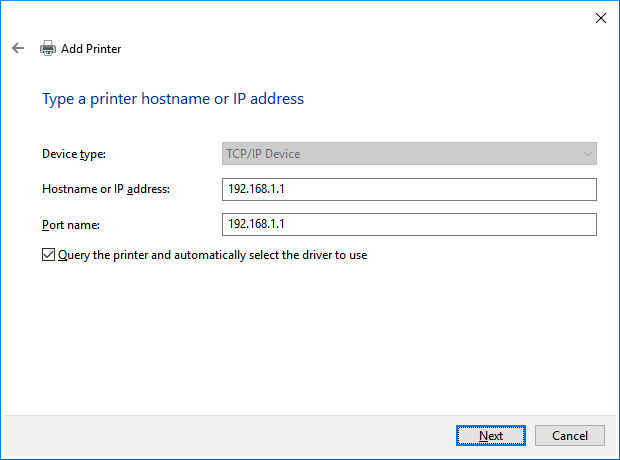Screen dimensions: 620x460
Task: Click the empty title bar area
Action: (x=300, y=18)
